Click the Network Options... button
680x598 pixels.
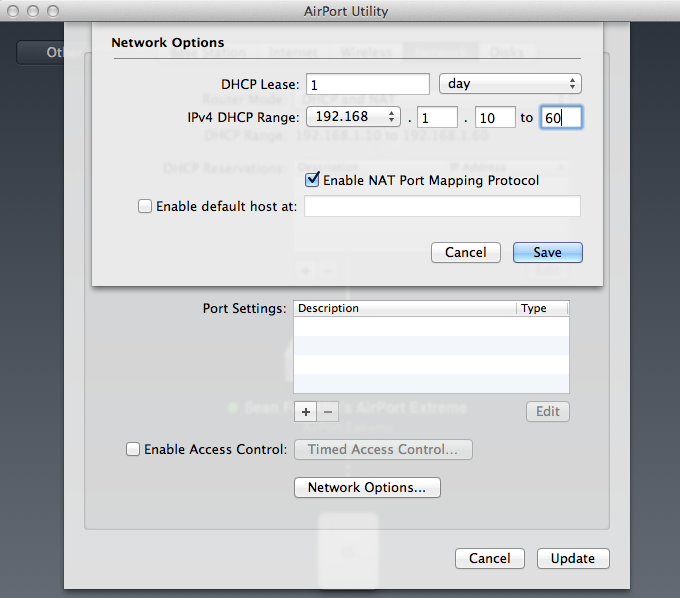(367, 487)
